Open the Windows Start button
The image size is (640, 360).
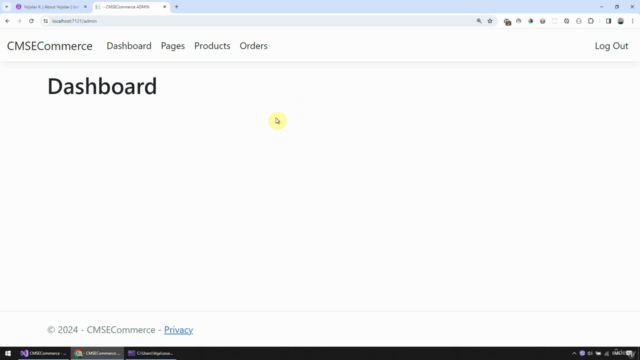pyautogui.click(x=8, y=353)
